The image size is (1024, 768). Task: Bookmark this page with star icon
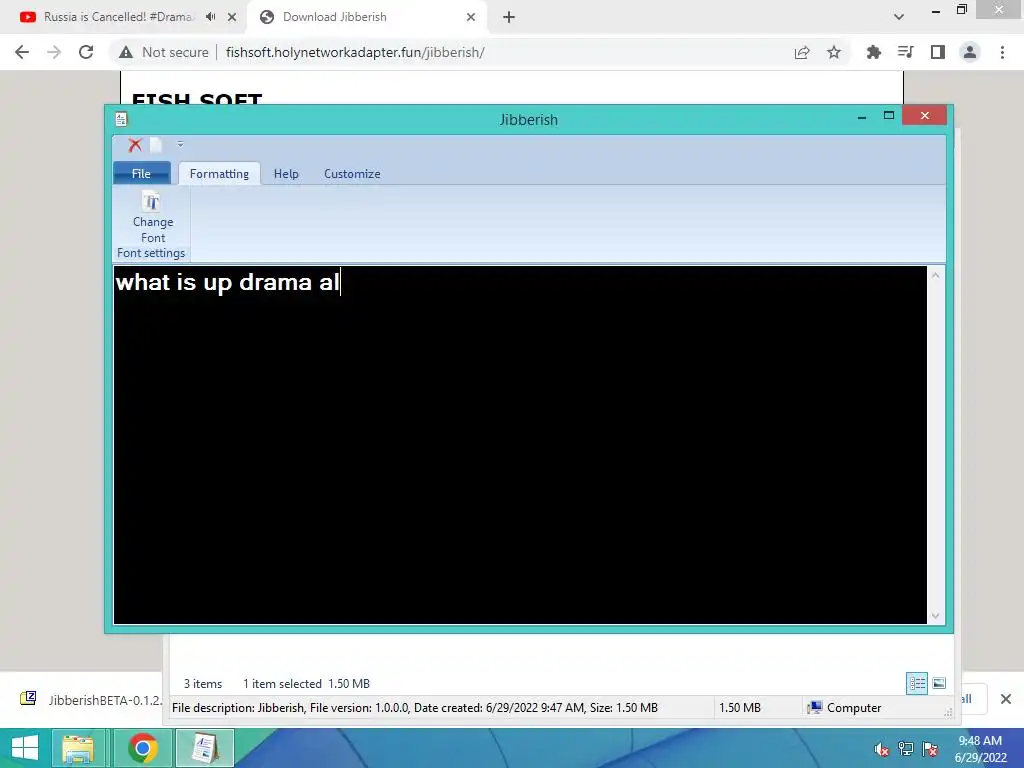tap(834, 52)
